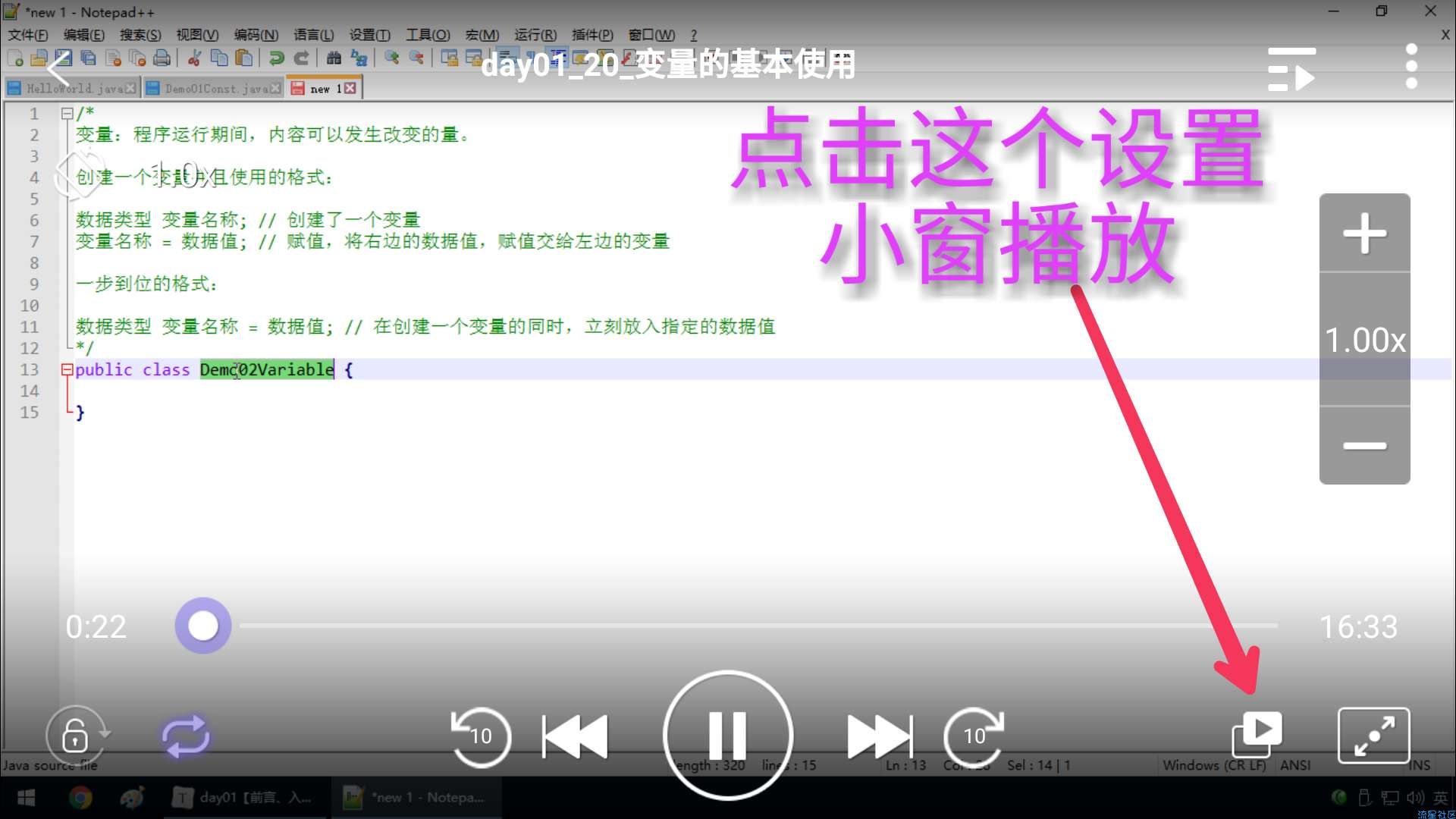Open the 编辑(E) menu
Screen dimensions: 1456x819
click(84, 35)
